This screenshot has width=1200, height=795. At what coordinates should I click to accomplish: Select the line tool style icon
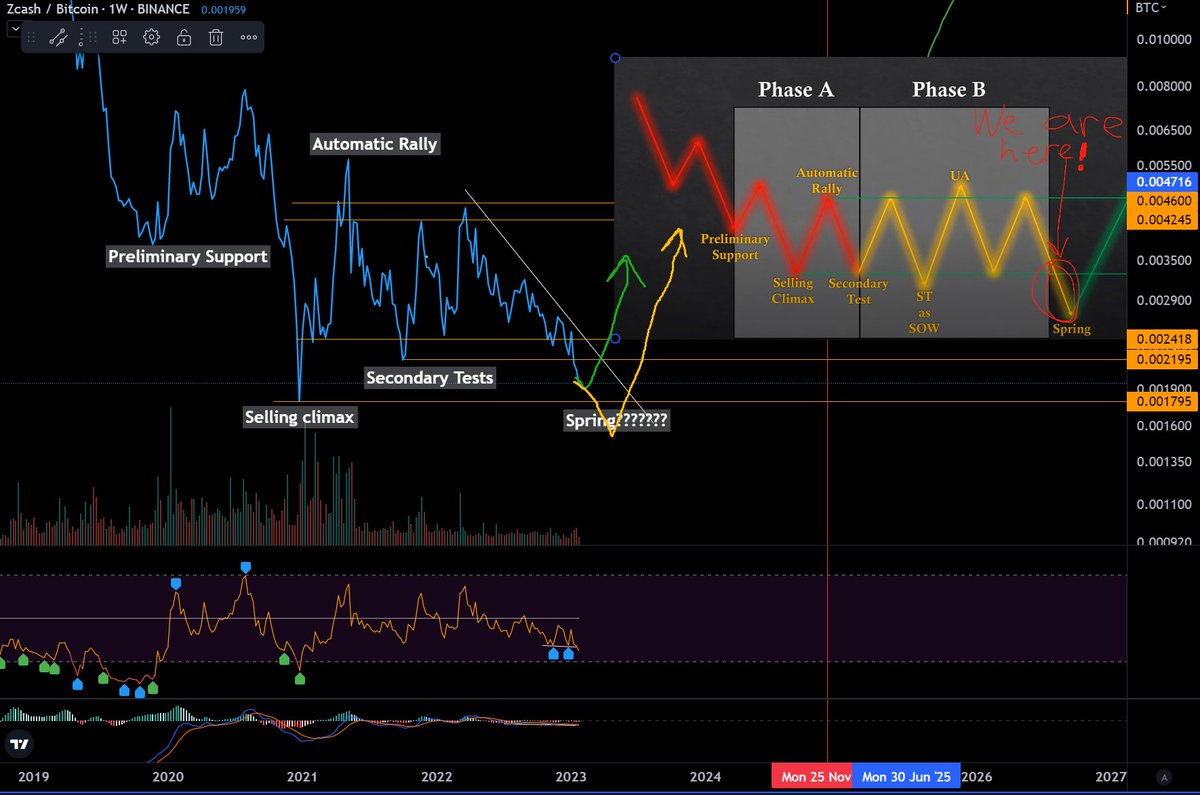pyautogui.click(x=58, y=38)
